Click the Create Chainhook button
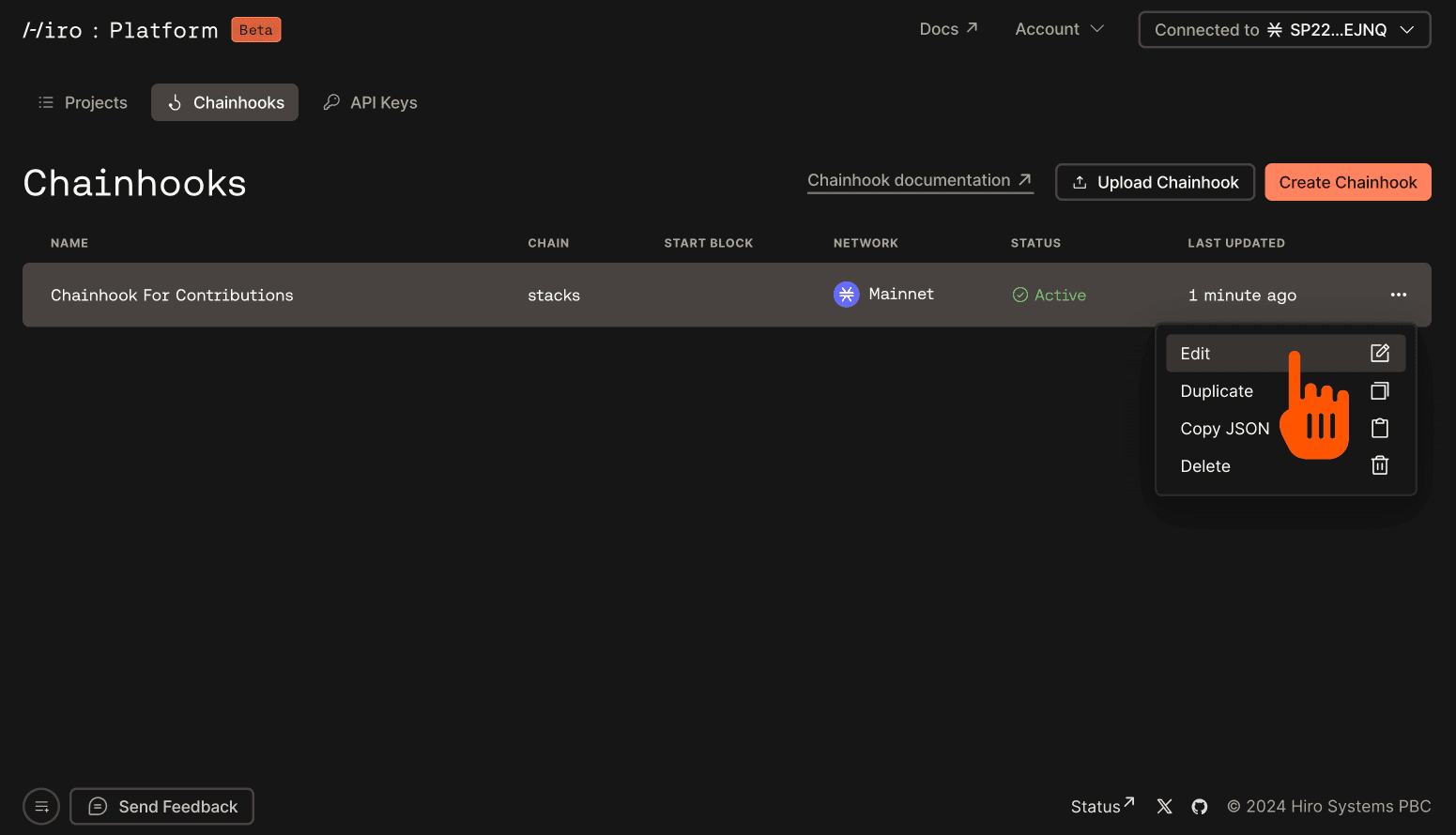The width and height of the screenshot is (1456, 835). (x=1347, y=182)
